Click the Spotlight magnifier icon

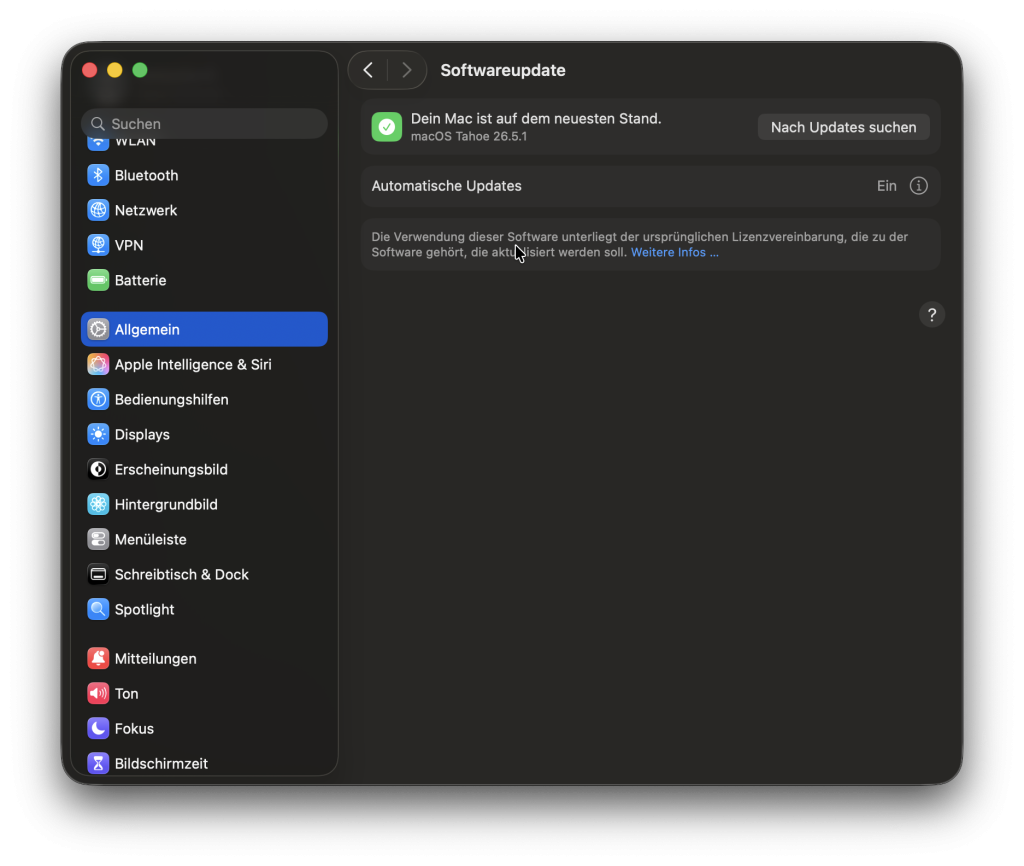[x=98, y=609]
